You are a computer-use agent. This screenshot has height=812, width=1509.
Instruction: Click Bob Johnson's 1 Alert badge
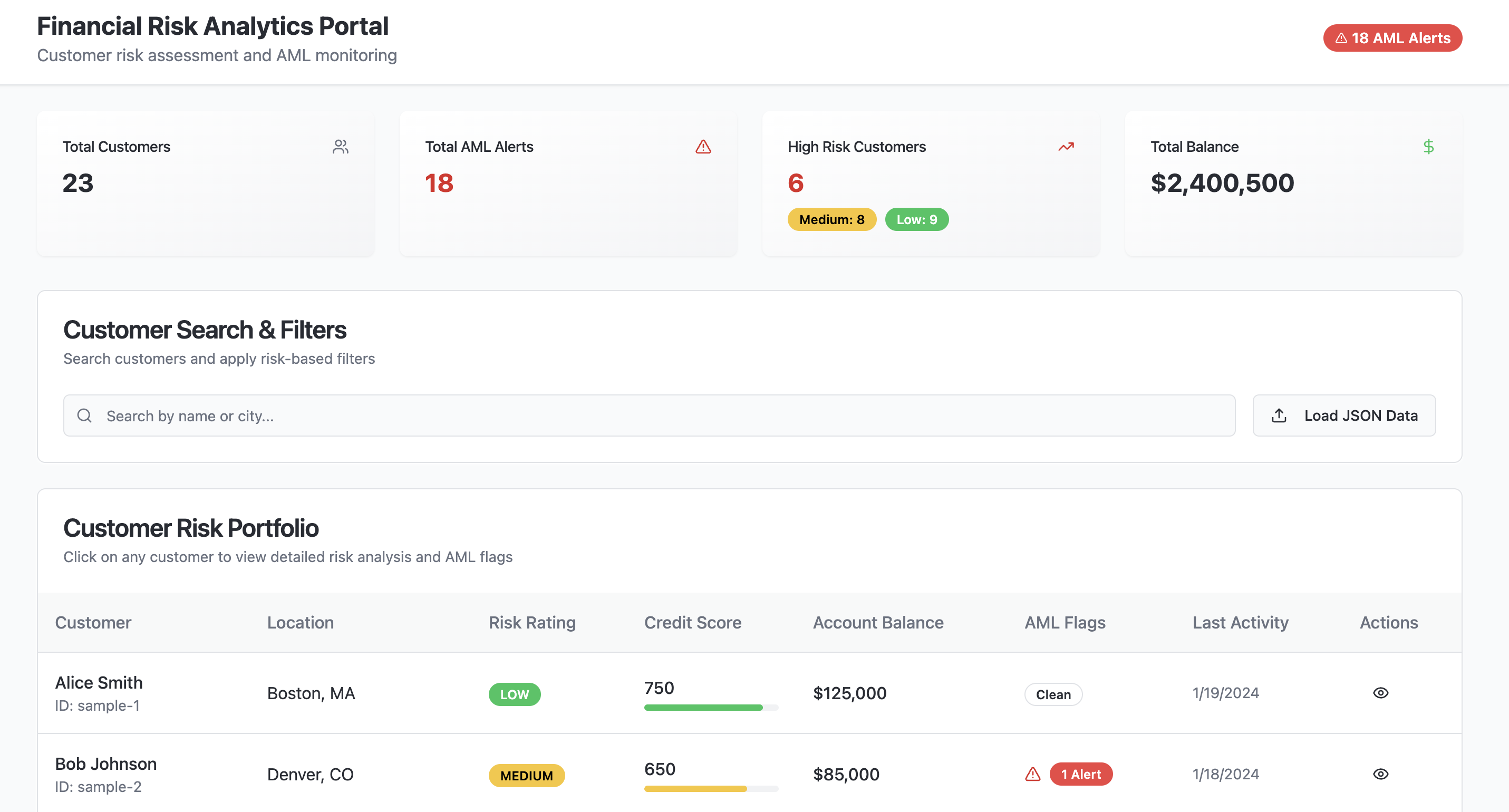pyautogui.click(x=1081, y=774)
